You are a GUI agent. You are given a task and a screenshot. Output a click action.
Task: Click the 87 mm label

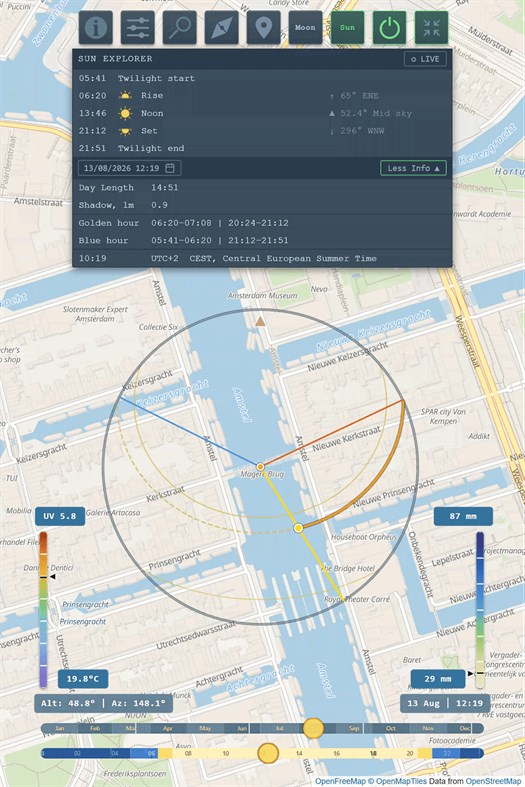(463, 516)
